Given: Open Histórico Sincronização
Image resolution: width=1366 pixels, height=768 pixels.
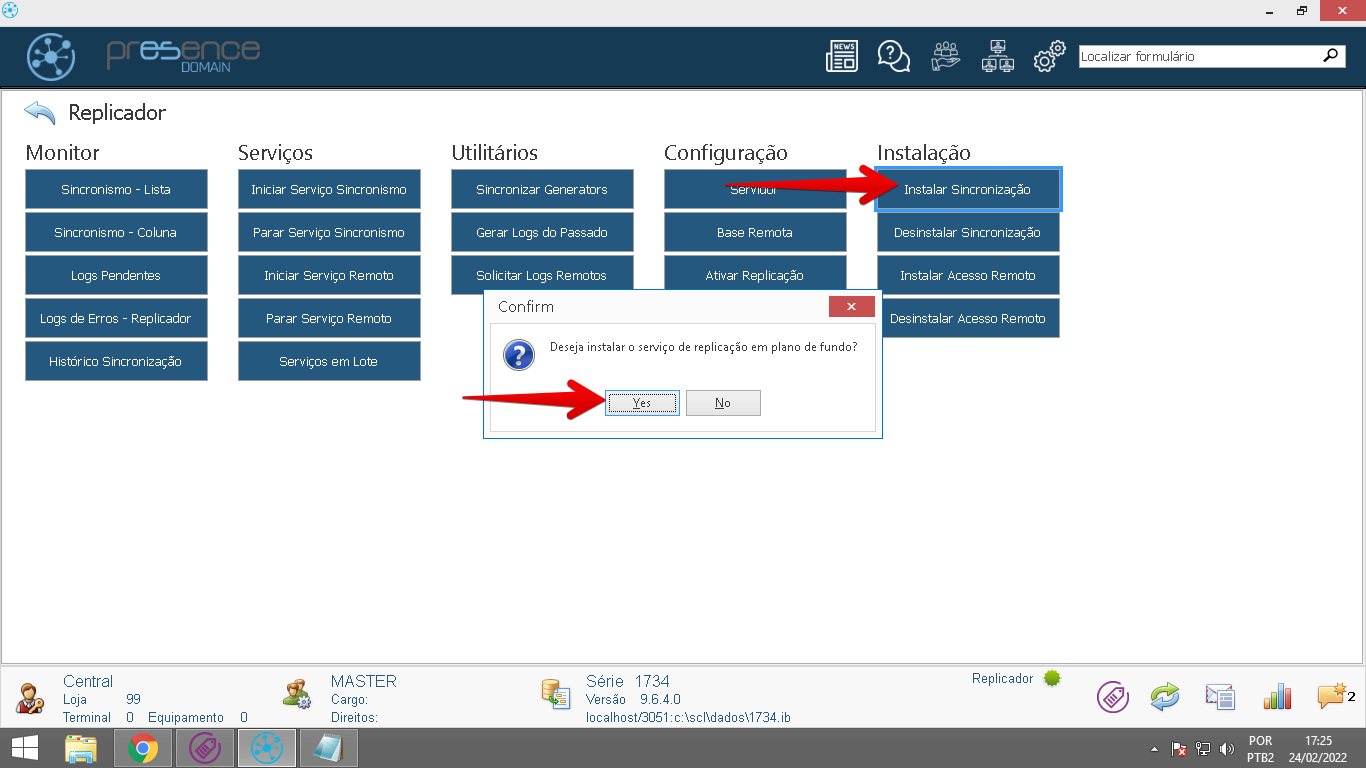Looking at the screenshot, I should [116, 361].
